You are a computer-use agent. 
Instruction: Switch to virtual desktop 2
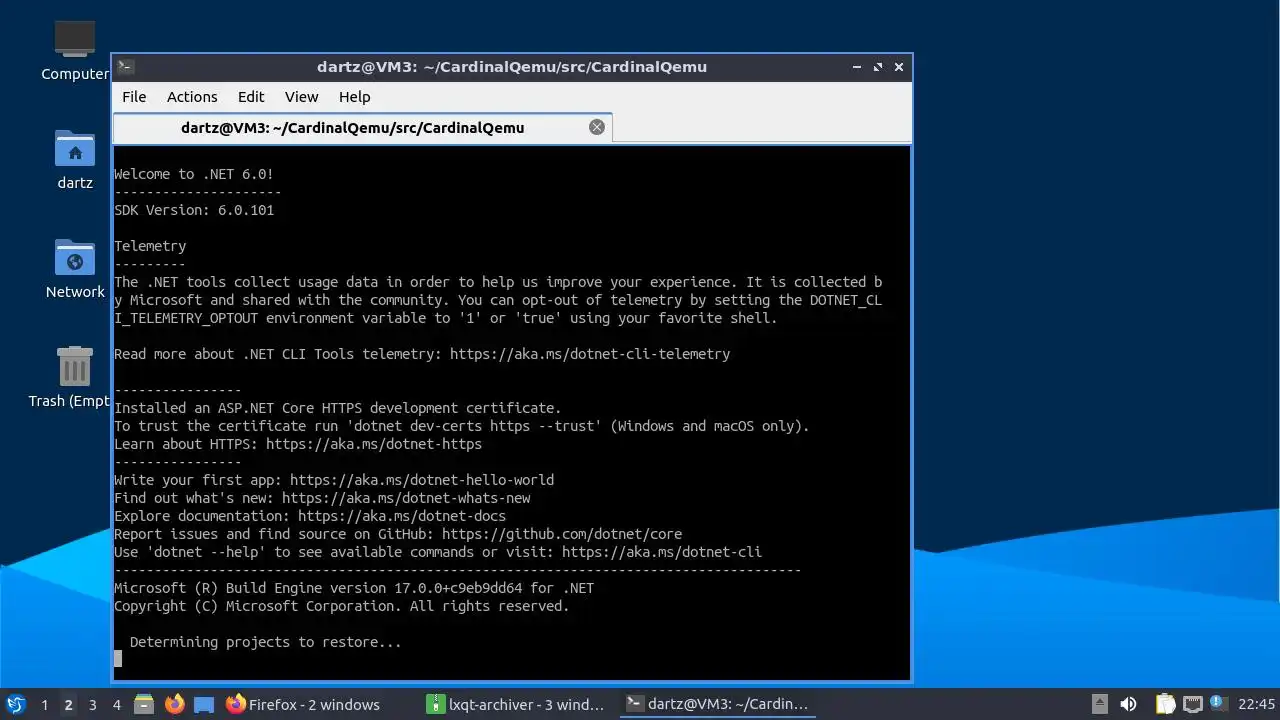point(68,704)
